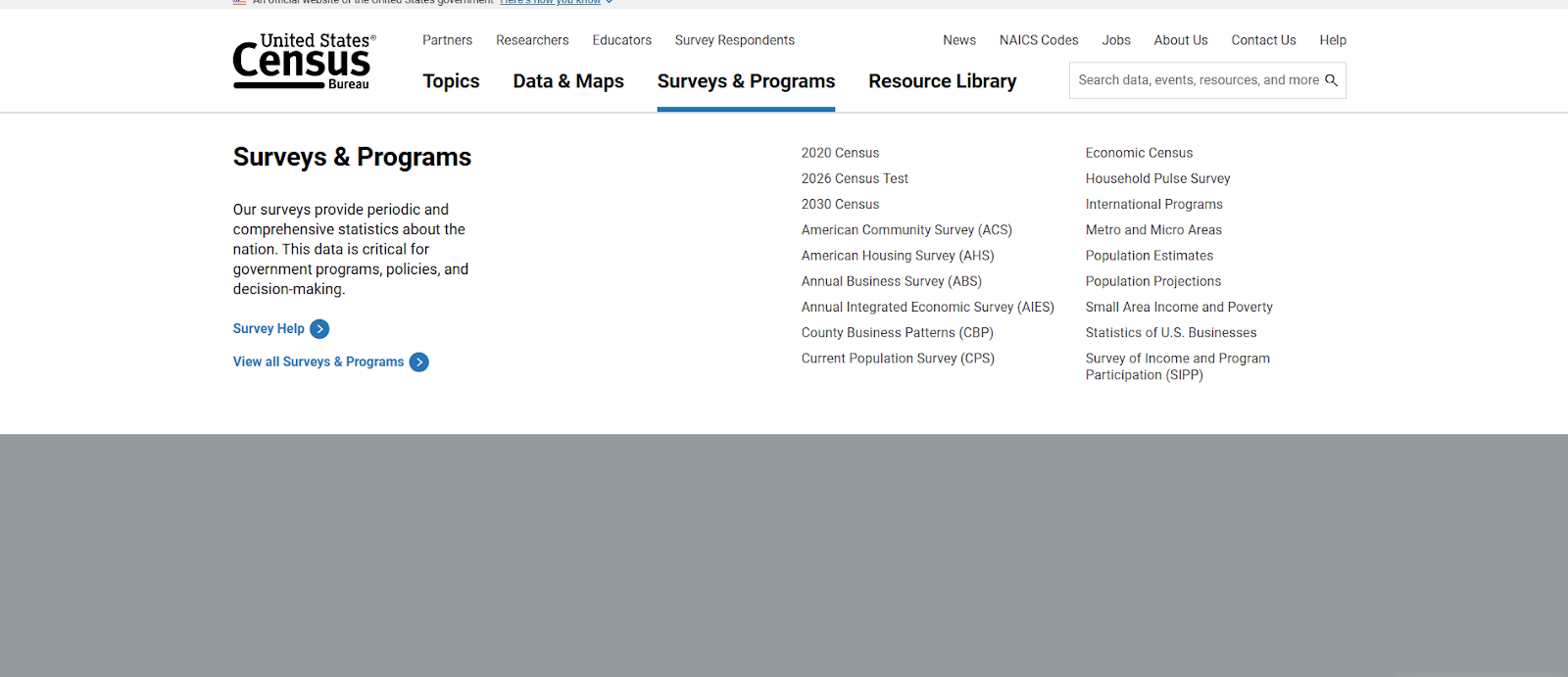Viewport: 1568px width, 677px height.
Task: Open the 2030 Census link
Action: 840,204
